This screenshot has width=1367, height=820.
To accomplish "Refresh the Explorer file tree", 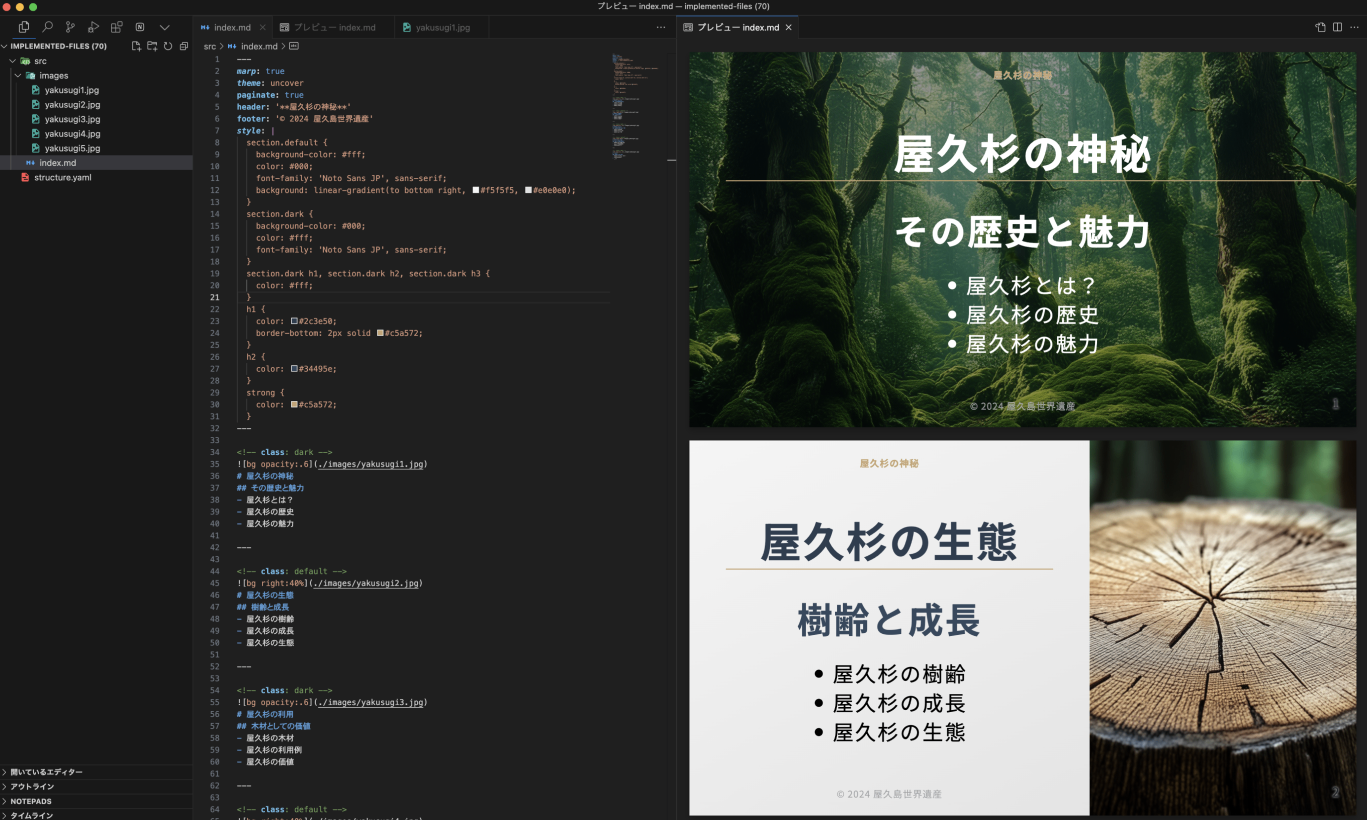I will point(168,46).
